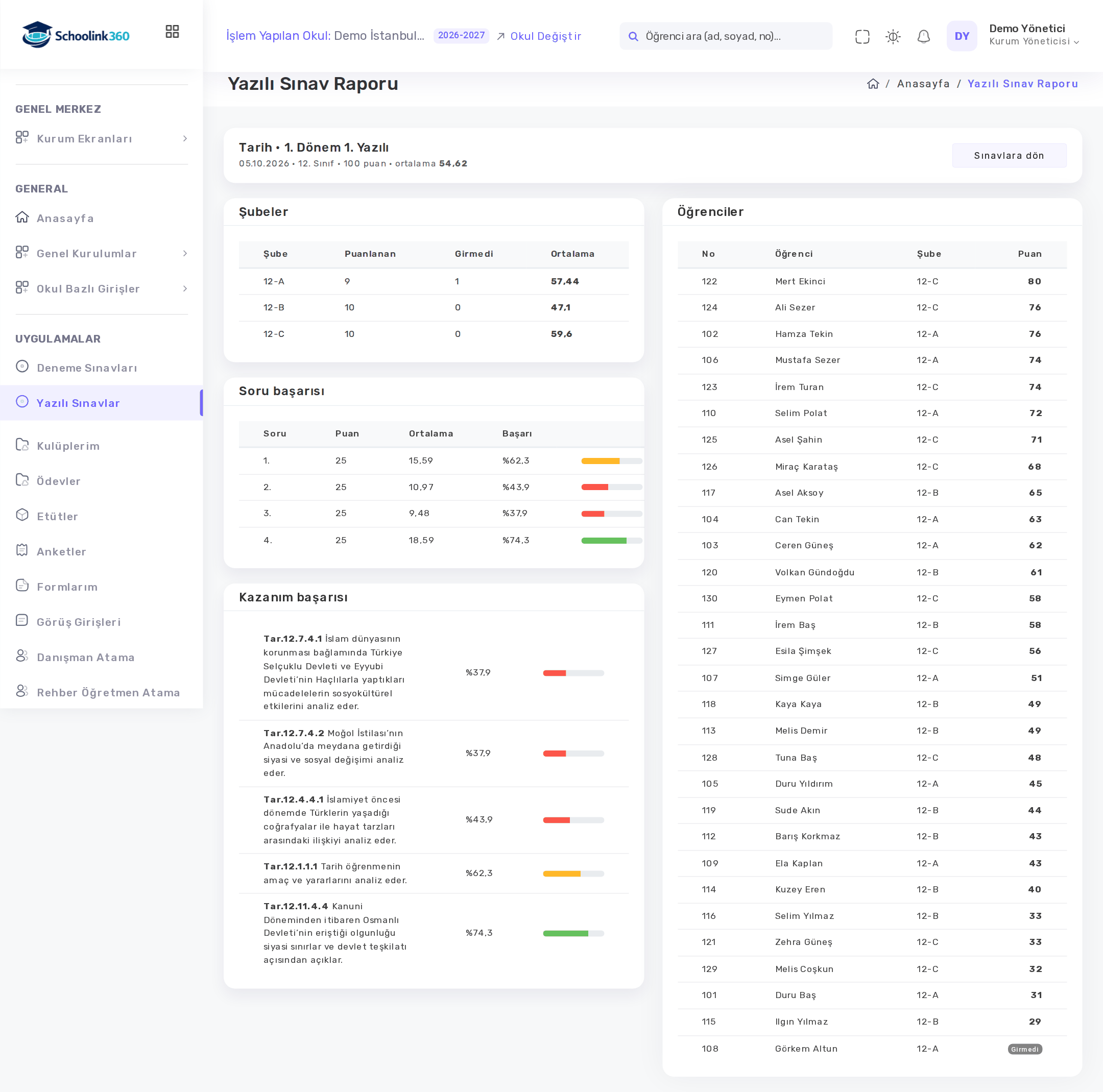
Task: Click student name Mert Ekinci
Action: 800,281
